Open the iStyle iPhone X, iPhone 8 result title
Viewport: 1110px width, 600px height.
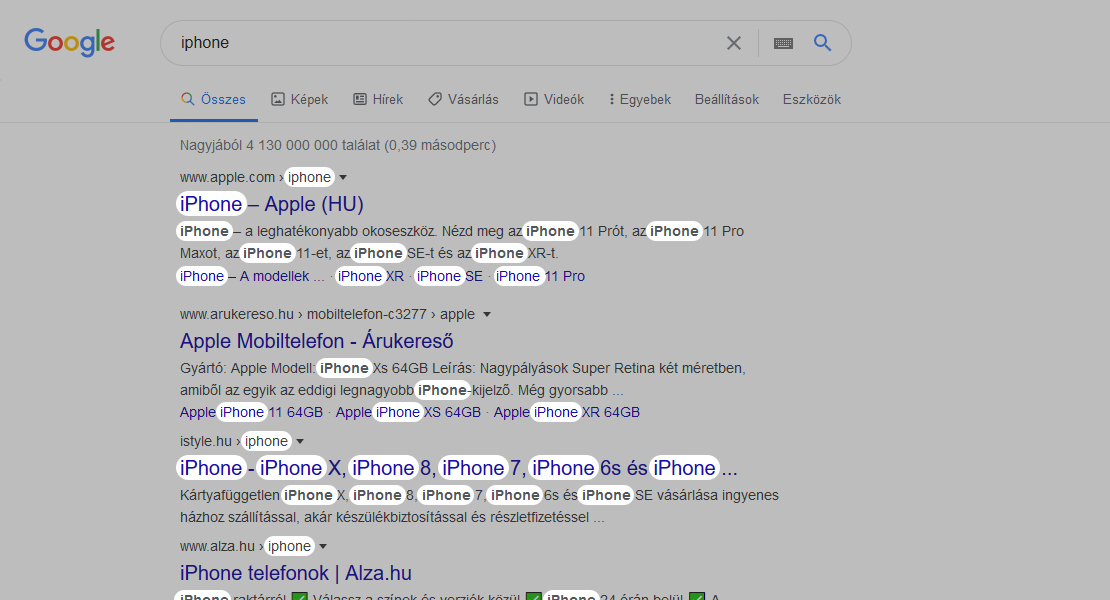pyautogui.click(x=458, y=468)
